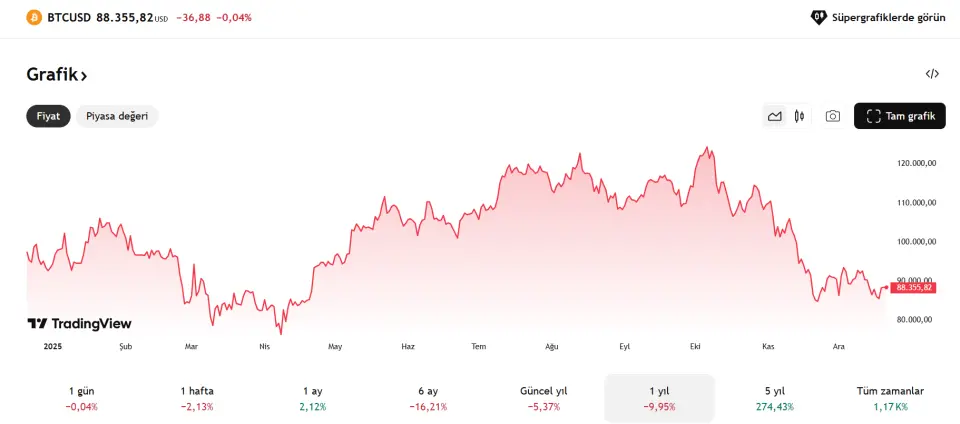The height and width of the screenshot is (424, 960).
Task: Show Tüm zamanlar chart range
Action: (890, 398)
